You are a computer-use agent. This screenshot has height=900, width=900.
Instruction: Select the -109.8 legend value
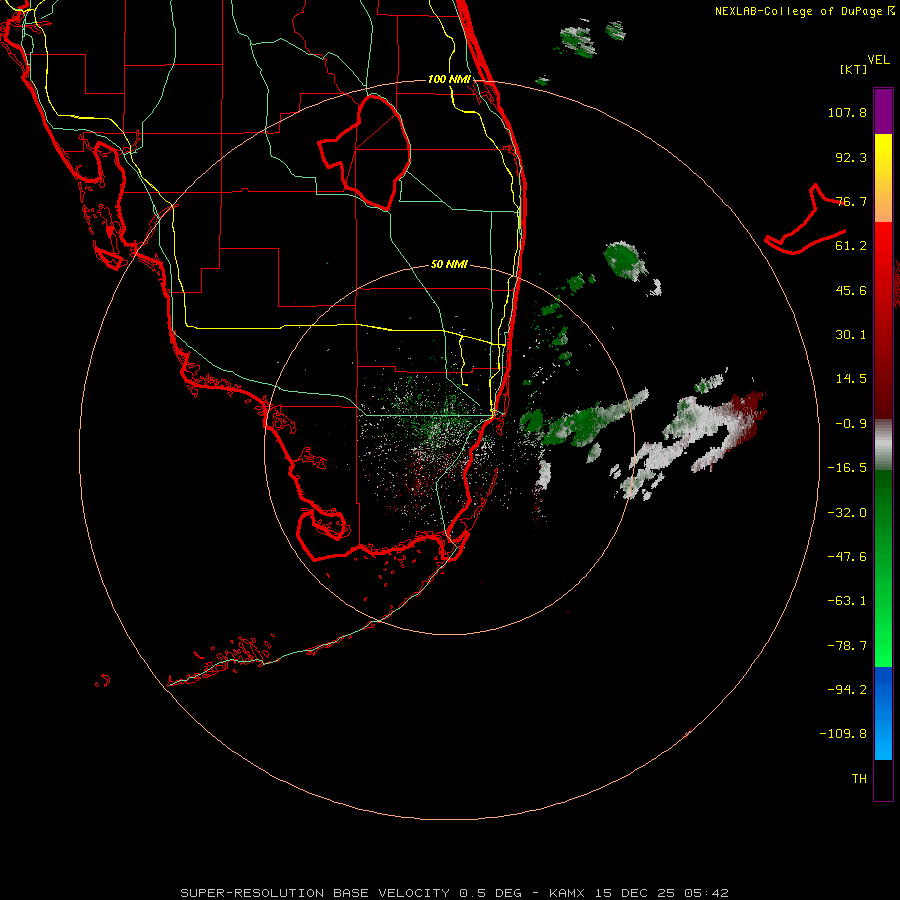pyautogui.click(x=843, y=734)
